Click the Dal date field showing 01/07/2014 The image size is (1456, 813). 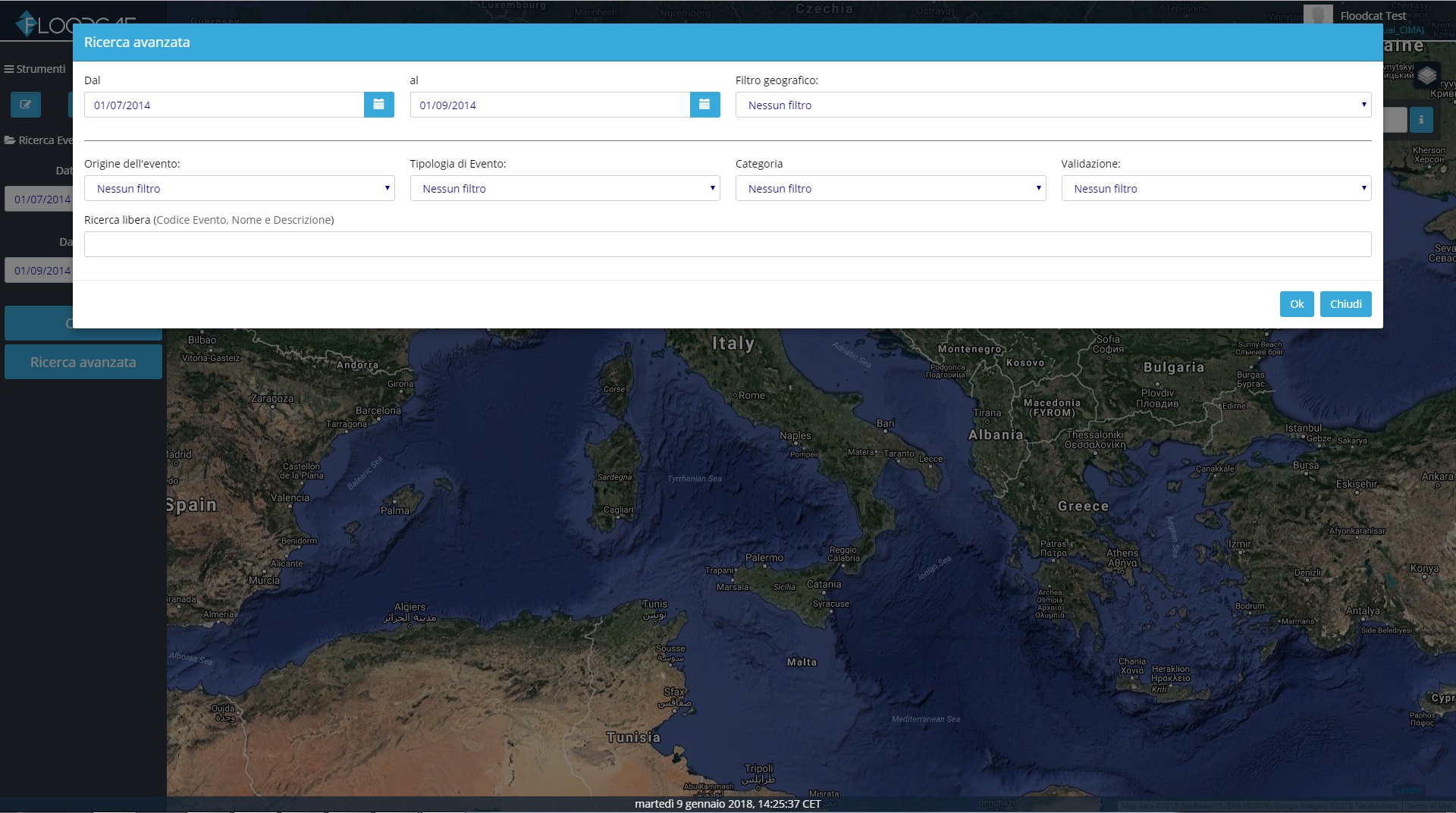224,105
